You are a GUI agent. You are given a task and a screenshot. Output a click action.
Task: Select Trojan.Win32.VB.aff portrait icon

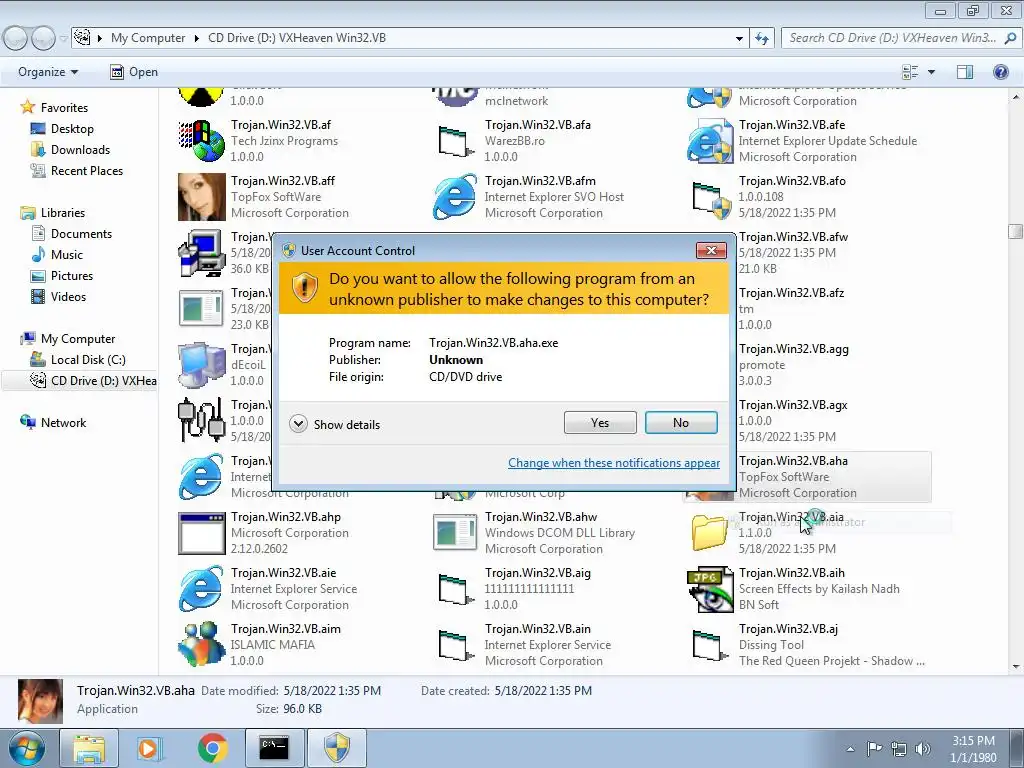pyautogui.click(x=201, y=197)
